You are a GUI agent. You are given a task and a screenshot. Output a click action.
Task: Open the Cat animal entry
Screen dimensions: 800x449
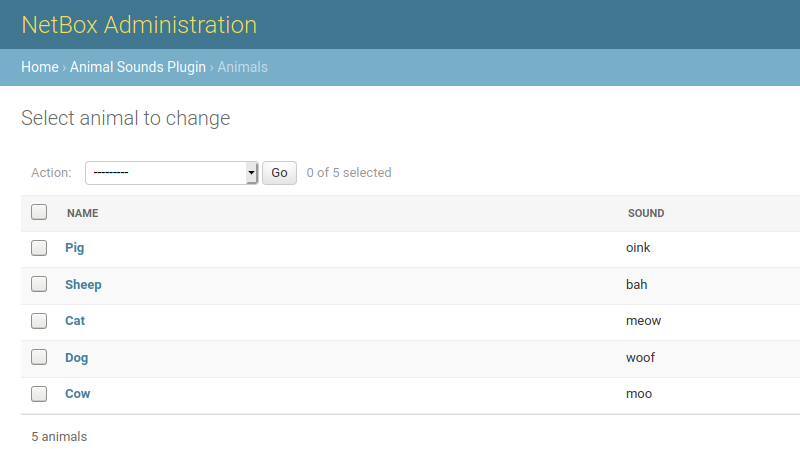(x=75, y=321)
